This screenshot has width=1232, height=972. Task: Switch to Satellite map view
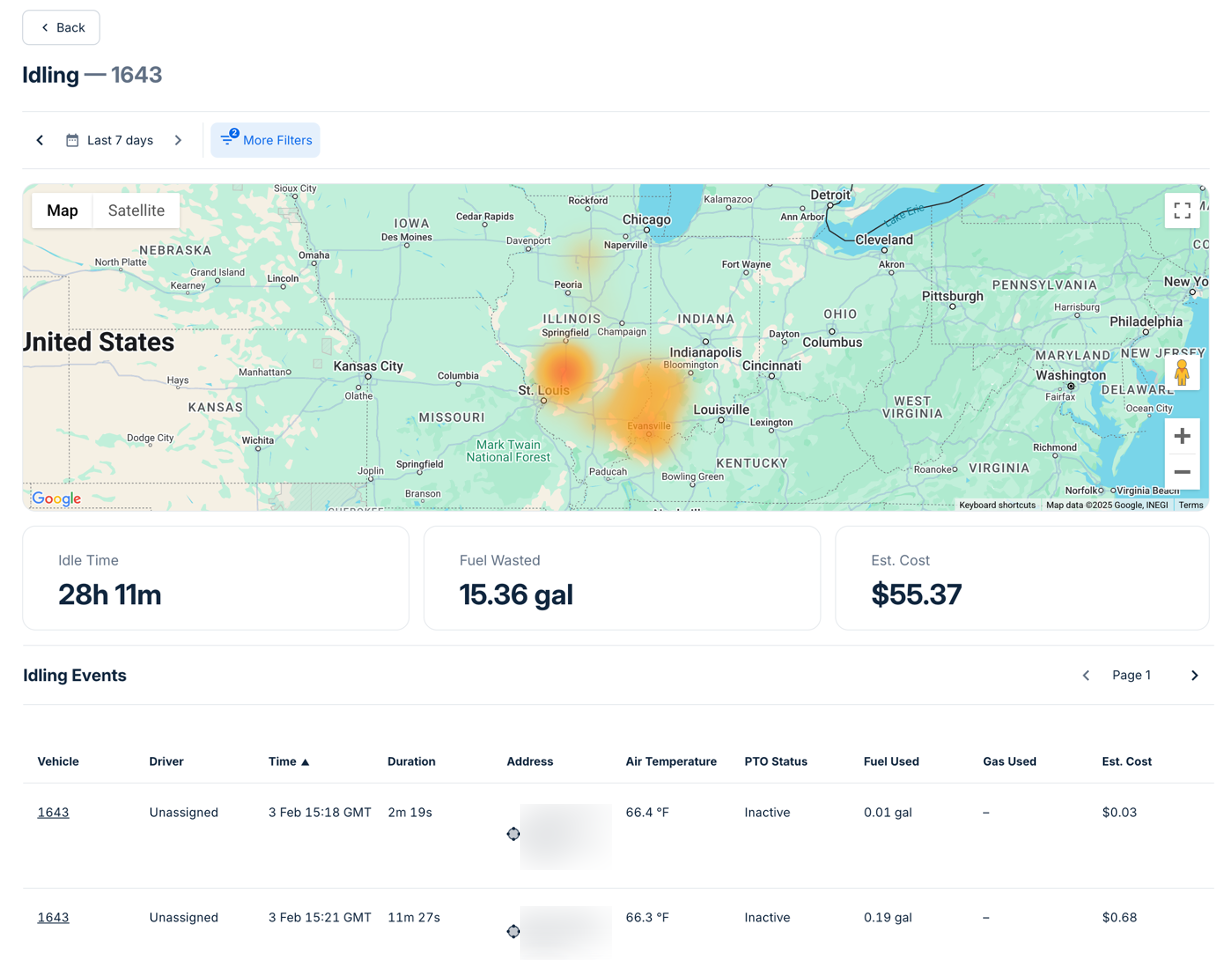pos(136,210)
